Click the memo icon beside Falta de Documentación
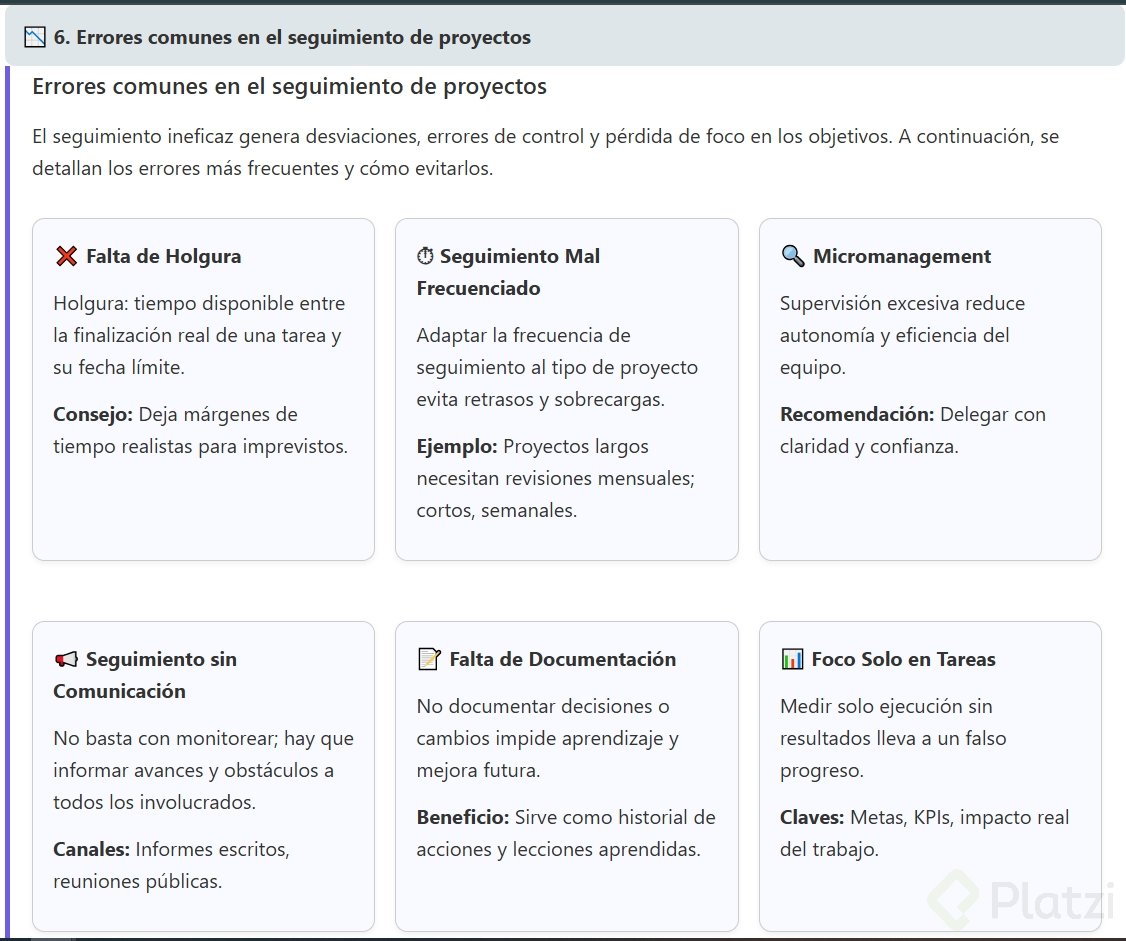The image size is (1126, 941). tap(429, 659)
